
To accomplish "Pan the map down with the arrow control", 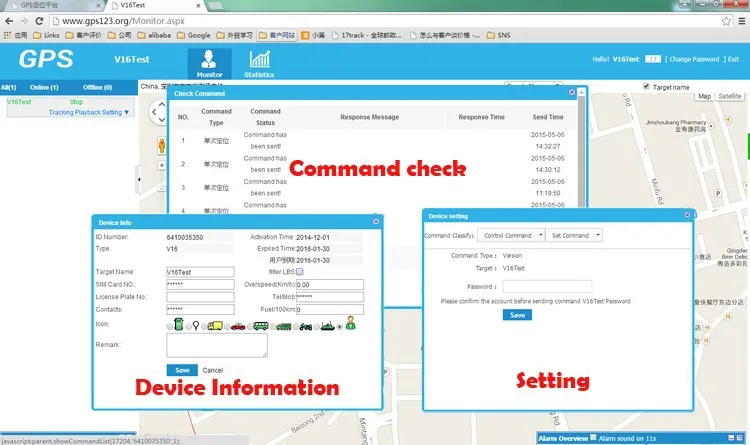I will pos(162,120).
